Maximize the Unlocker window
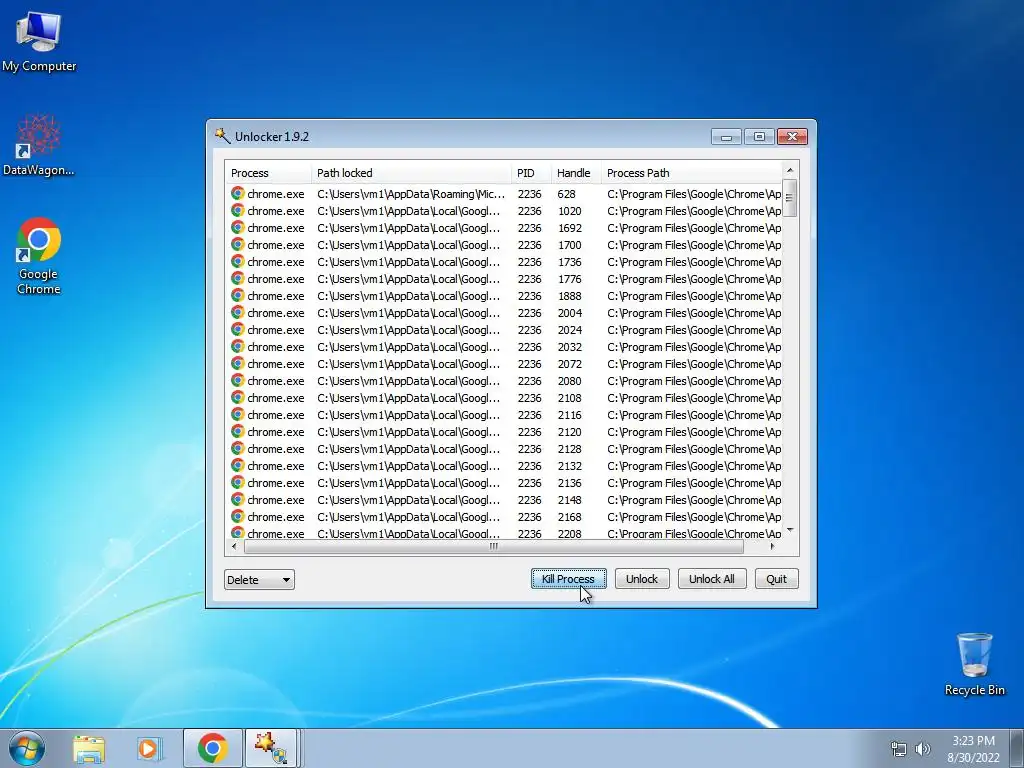 (759, 136)
